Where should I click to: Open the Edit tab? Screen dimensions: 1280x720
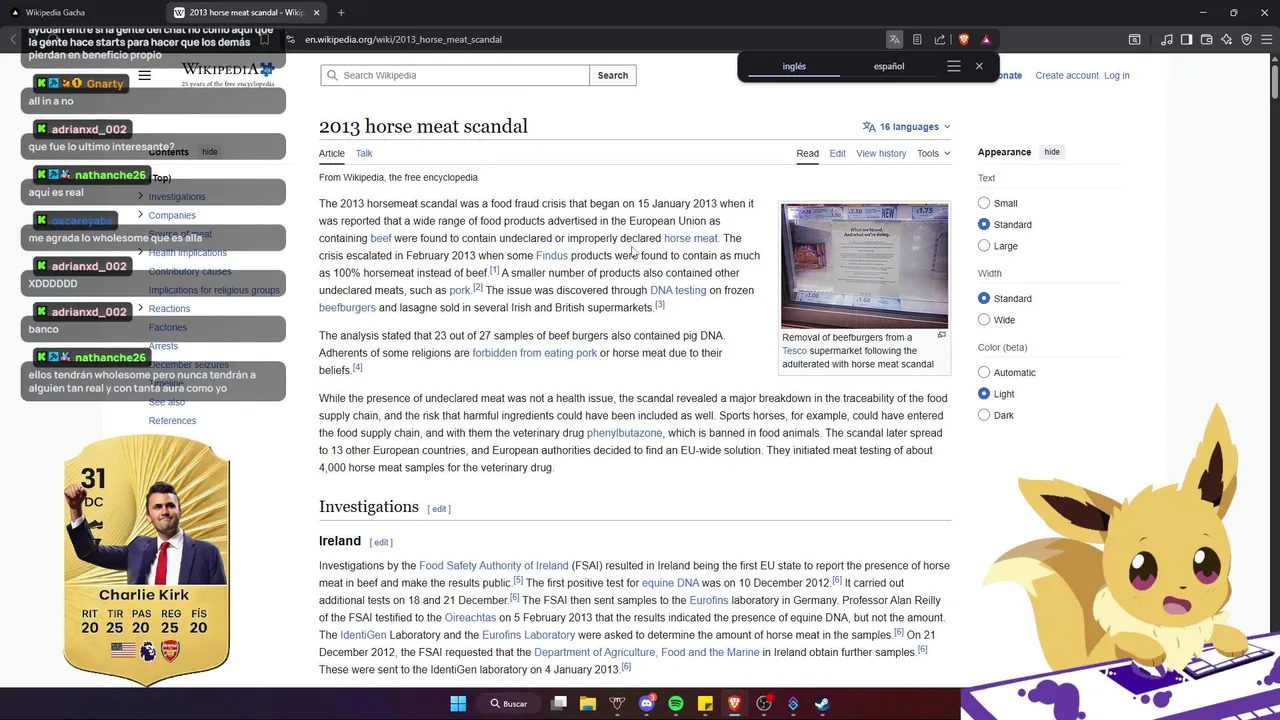coord(837,153)
